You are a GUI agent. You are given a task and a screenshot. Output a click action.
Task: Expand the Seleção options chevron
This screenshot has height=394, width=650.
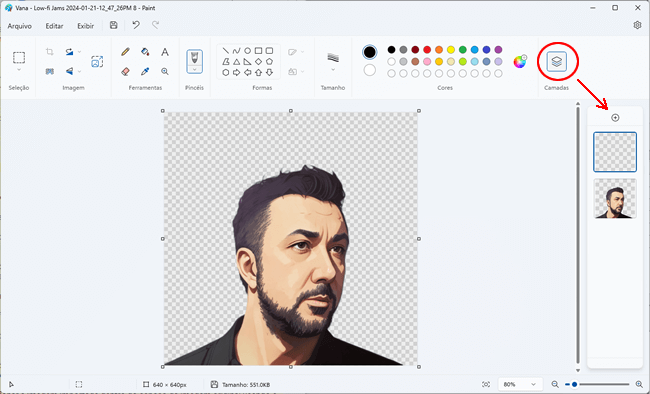[19, 70]
